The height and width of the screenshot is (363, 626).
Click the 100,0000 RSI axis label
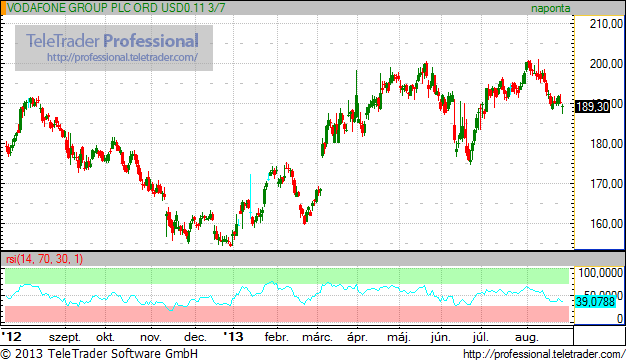click(600, 273)
